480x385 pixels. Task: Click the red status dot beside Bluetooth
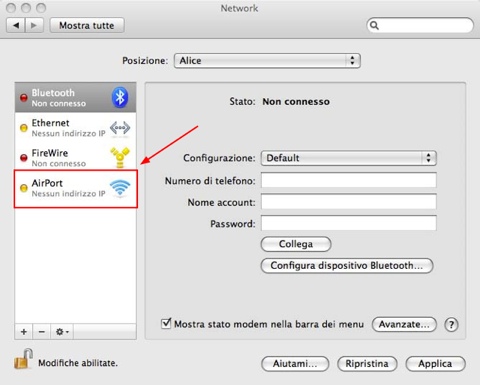(24, 98)
